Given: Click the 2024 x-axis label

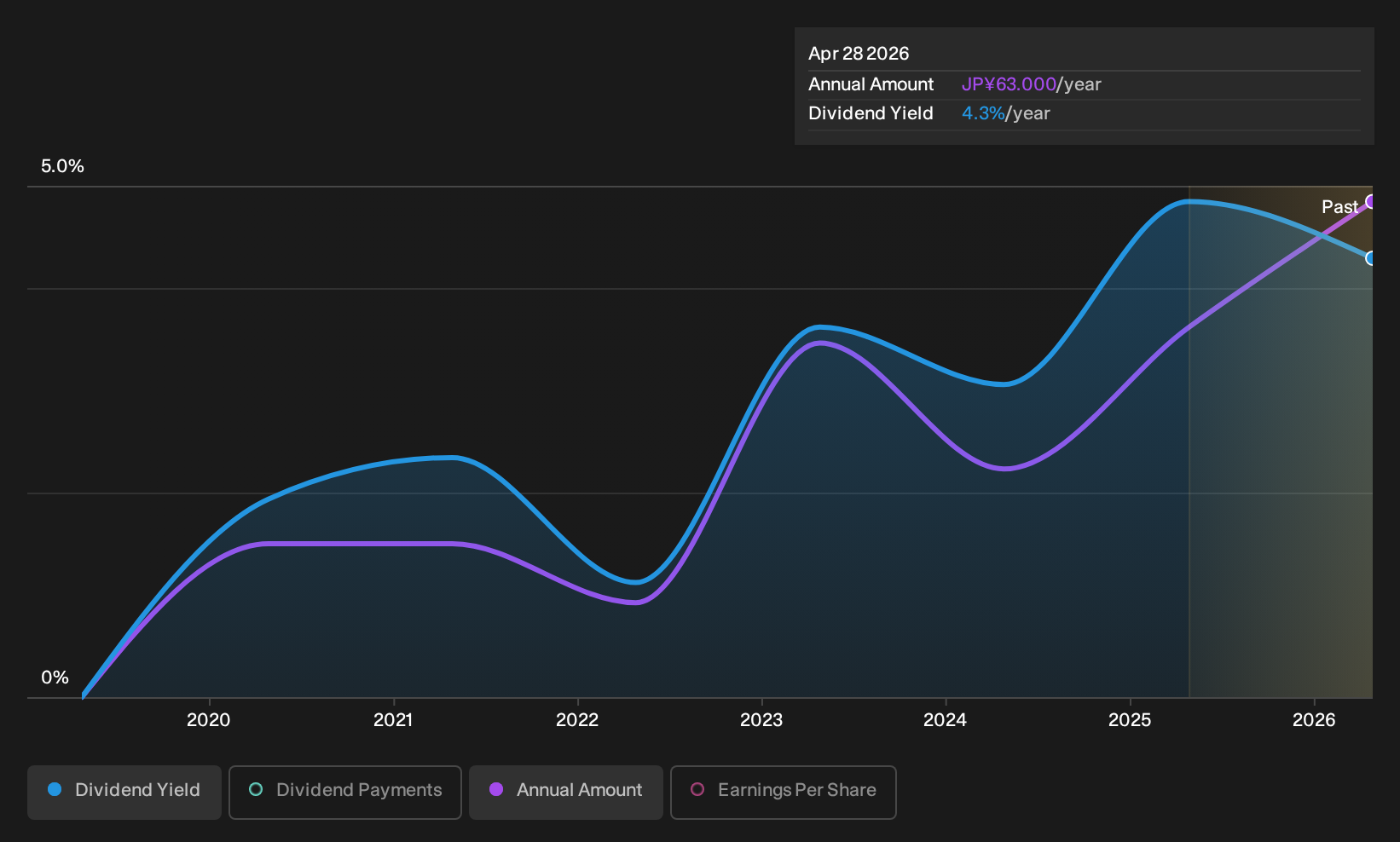Looking at the screenshot, I should tap(945, 720).
